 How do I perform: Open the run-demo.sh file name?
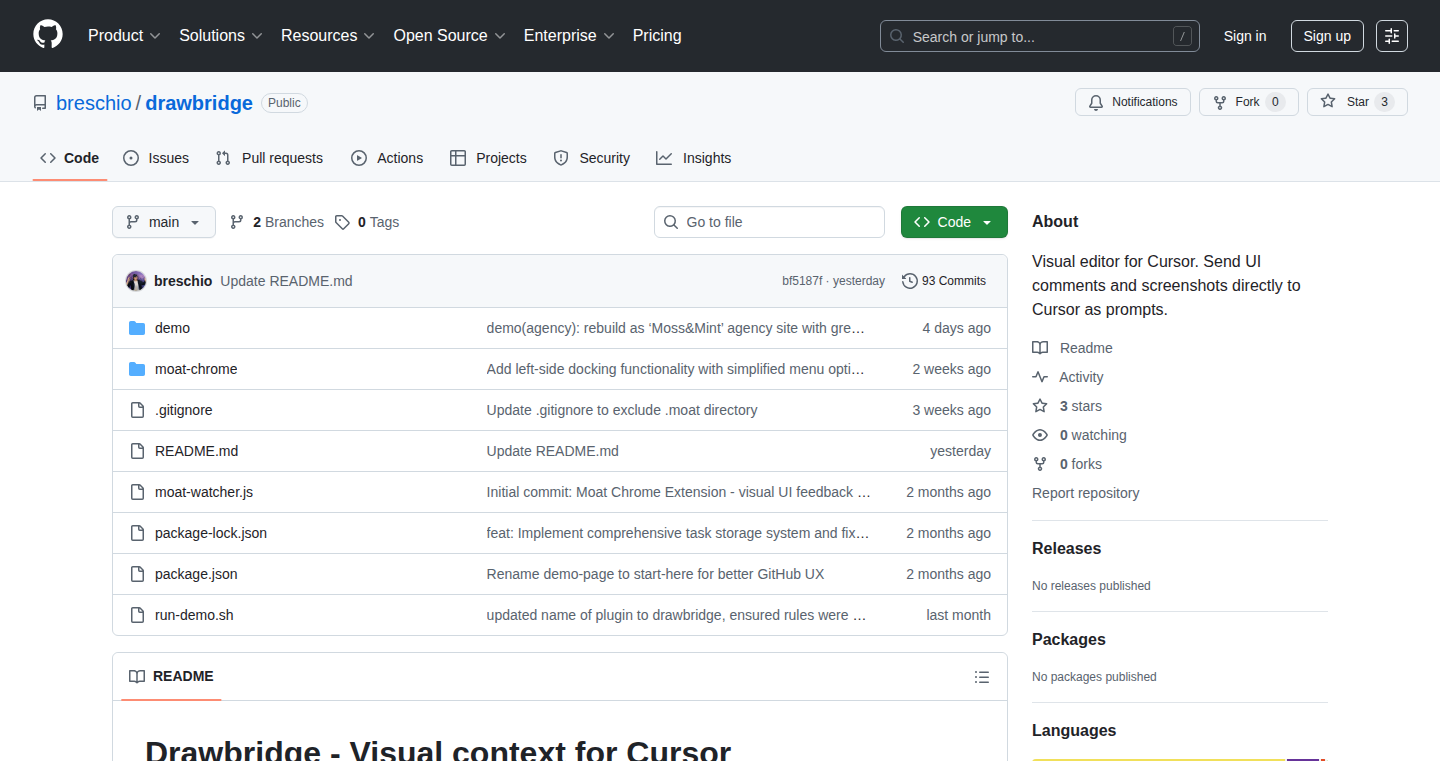(x=194, y=615)
